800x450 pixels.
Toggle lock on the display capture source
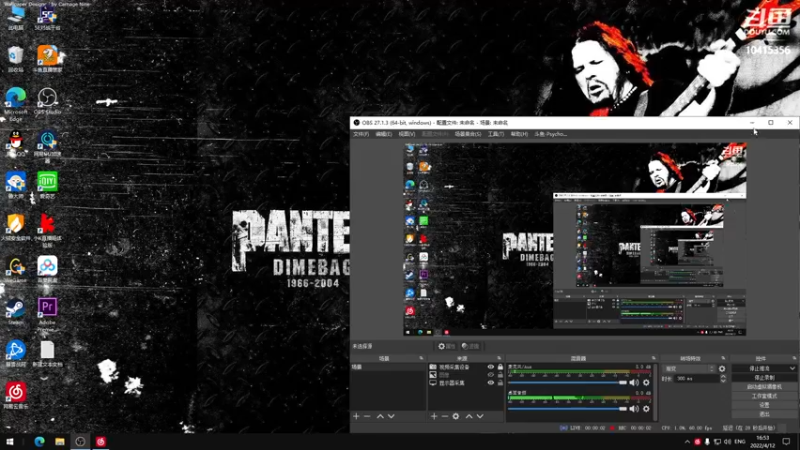coord(500,383)
